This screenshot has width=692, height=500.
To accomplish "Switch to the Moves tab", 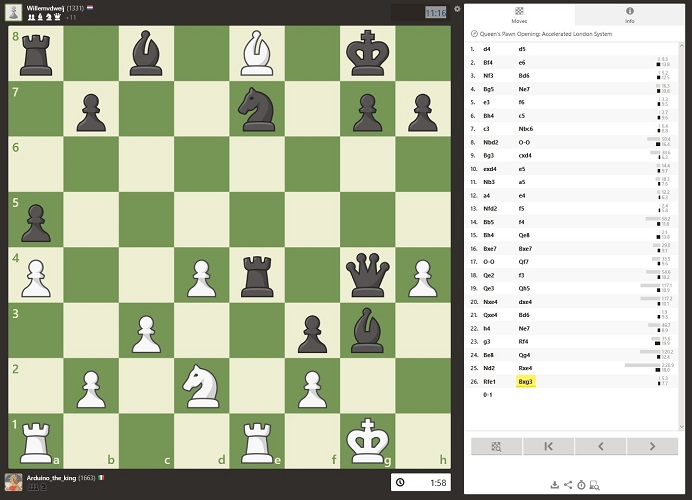I will click(x=520, y=14).
